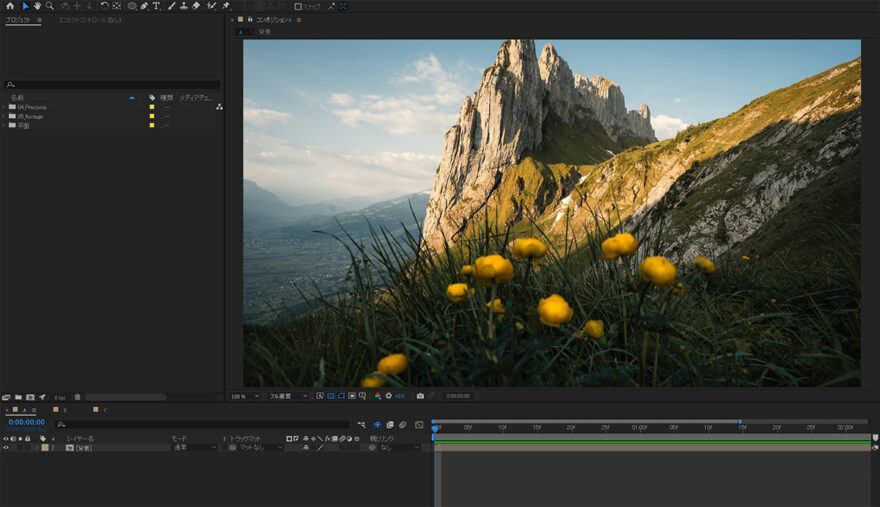Open the 通常 blending mode dropdown
The width and height of the screenshot is (880, 507).
click(x=194, y=447)
